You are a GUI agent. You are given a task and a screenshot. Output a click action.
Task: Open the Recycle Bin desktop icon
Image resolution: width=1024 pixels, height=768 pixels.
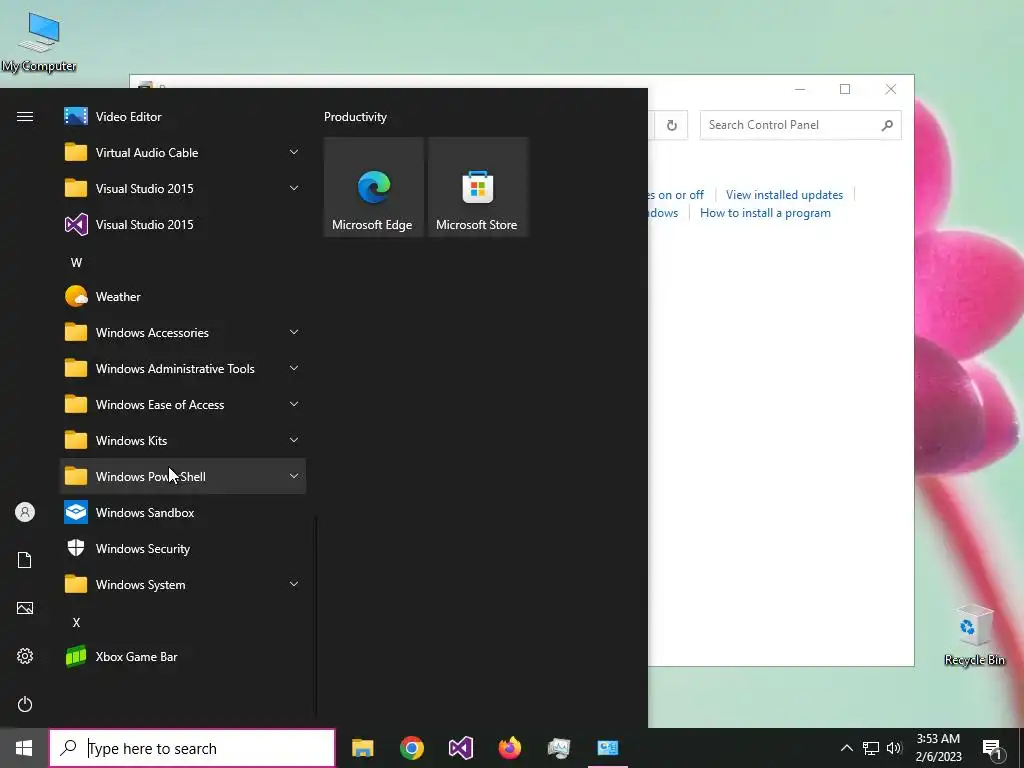(x=974, y=635)
